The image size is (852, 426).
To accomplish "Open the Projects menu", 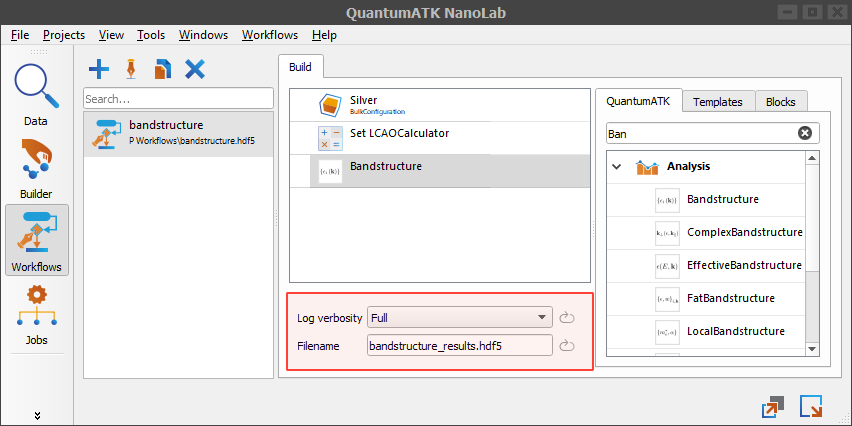I will point(64,35).
